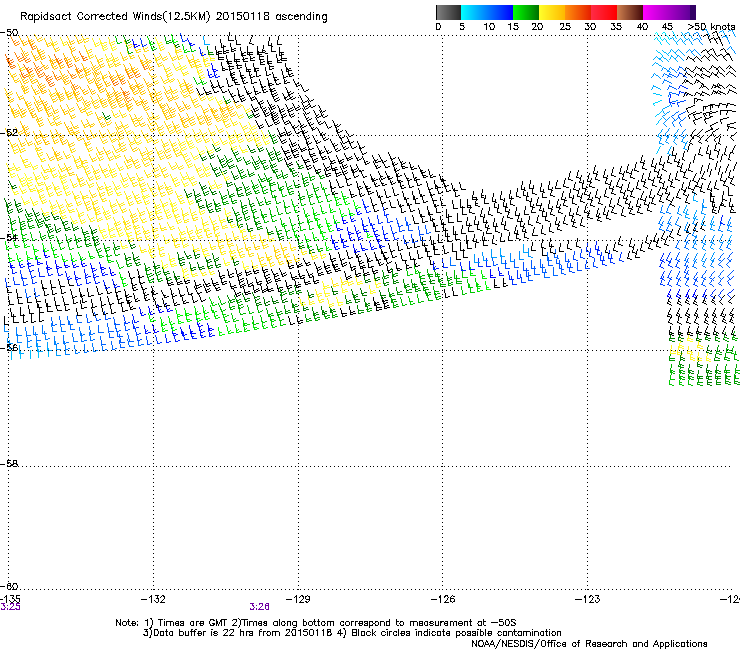
Task: Select the orange 25-30 knots legend swatch
Action: [x=578, y=12]
